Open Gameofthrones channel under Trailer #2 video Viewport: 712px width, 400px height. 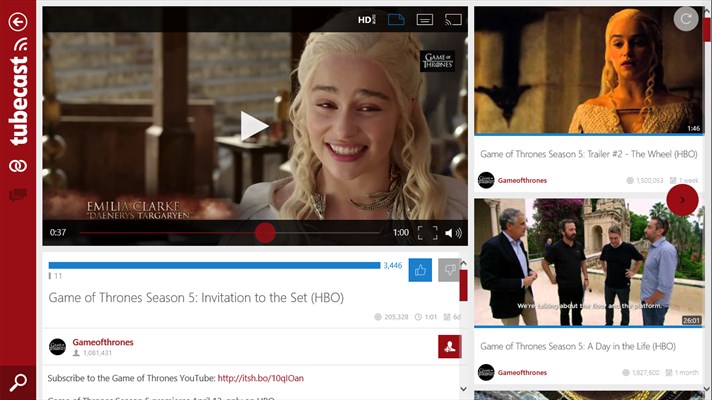click(x=522, y=180)
